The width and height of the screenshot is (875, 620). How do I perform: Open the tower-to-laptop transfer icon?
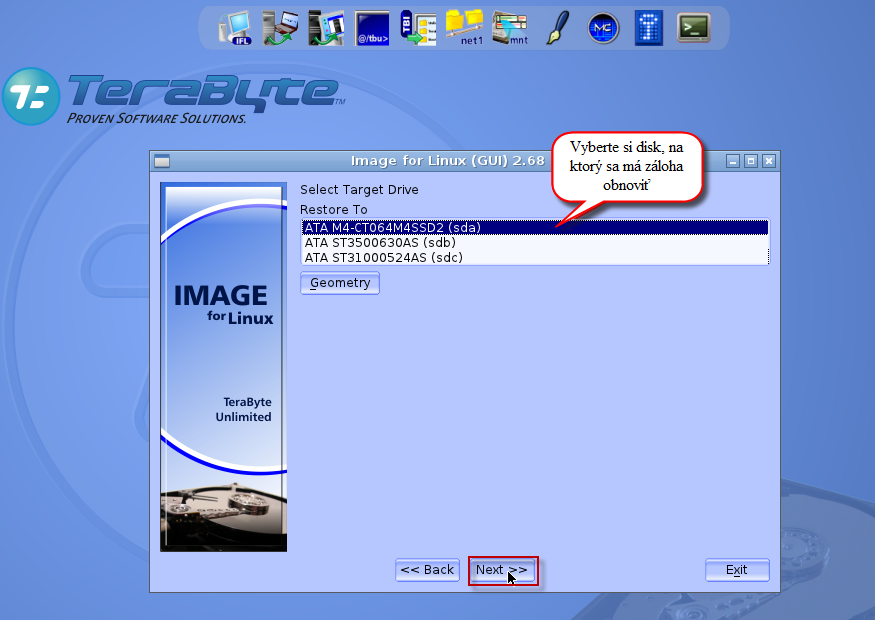click(x=280, y=28)
